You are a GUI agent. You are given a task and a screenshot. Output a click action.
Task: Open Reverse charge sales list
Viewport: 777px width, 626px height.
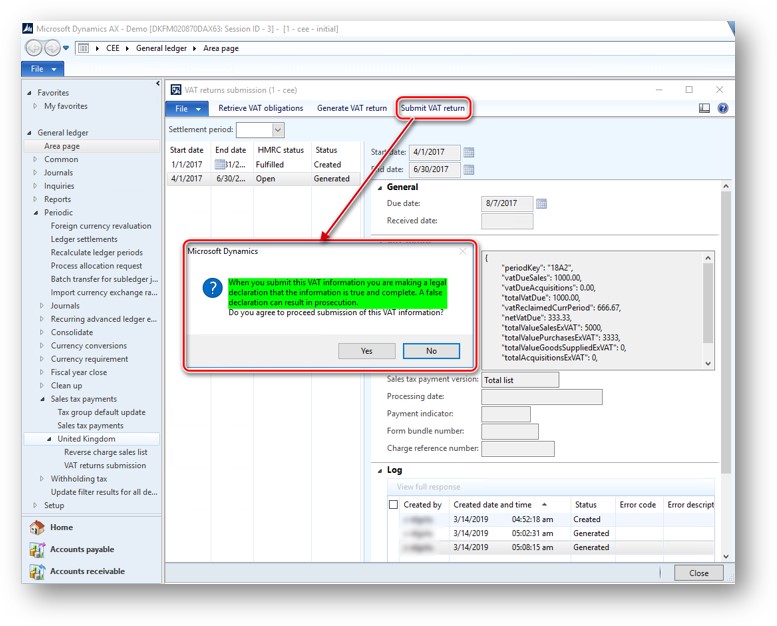[x=106, y=452]
